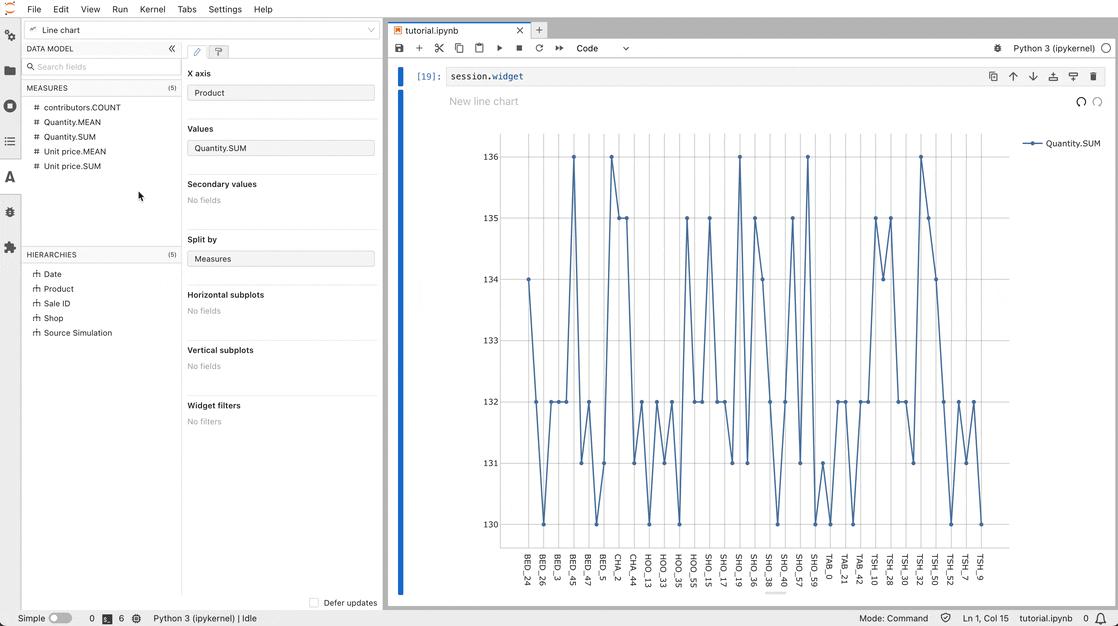The width and height of the screenshot is (1118, 626).
Task: Move the current cell down with the arrow icon
Action: point(1033,76)
